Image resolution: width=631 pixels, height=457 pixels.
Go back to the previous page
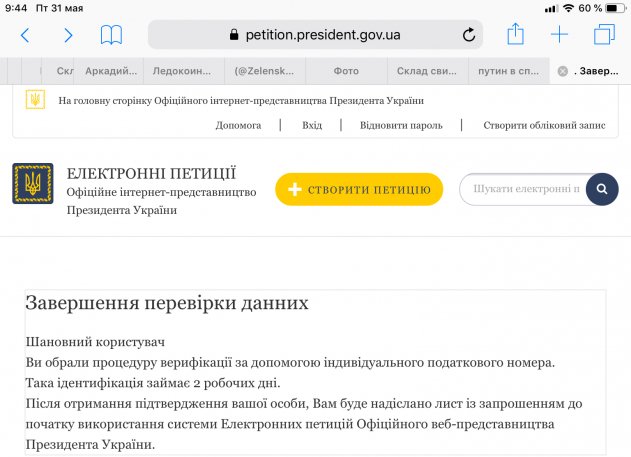(x=25, y=35)
